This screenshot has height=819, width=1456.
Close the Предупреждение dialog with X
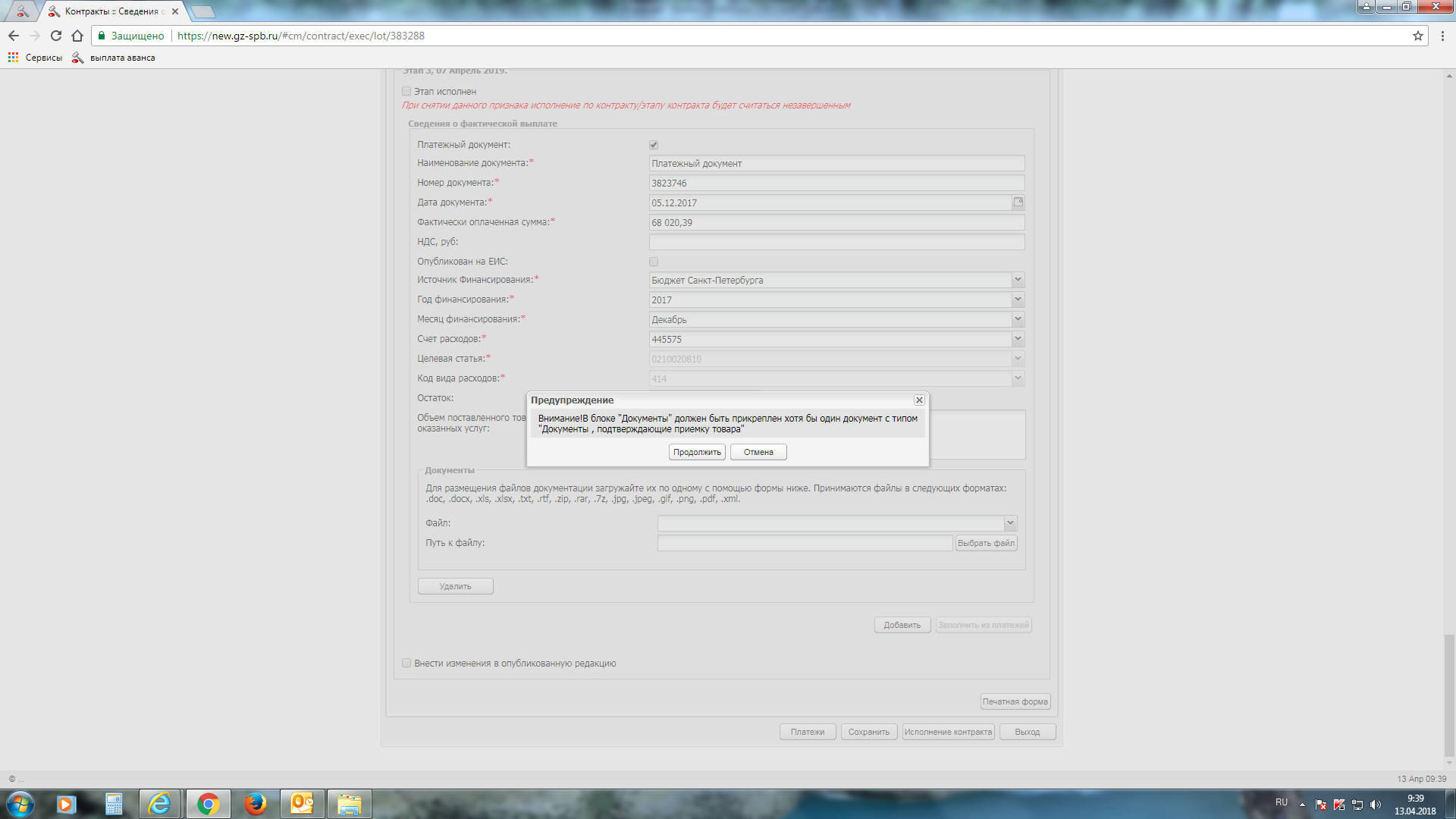tap(919, 400)
